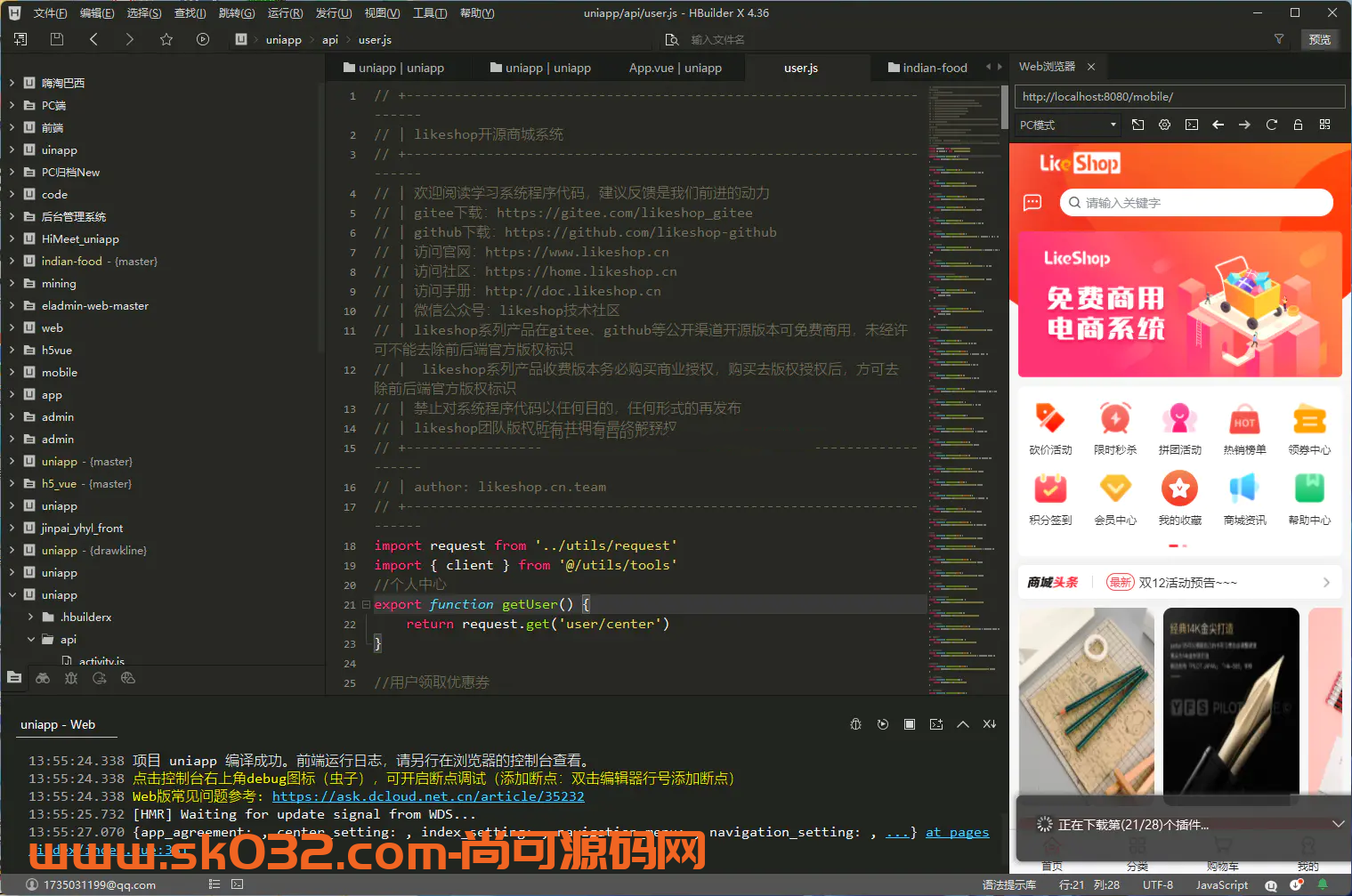
Task: Go back using the toolbar back arrow
Action: [x=93, y=39]
